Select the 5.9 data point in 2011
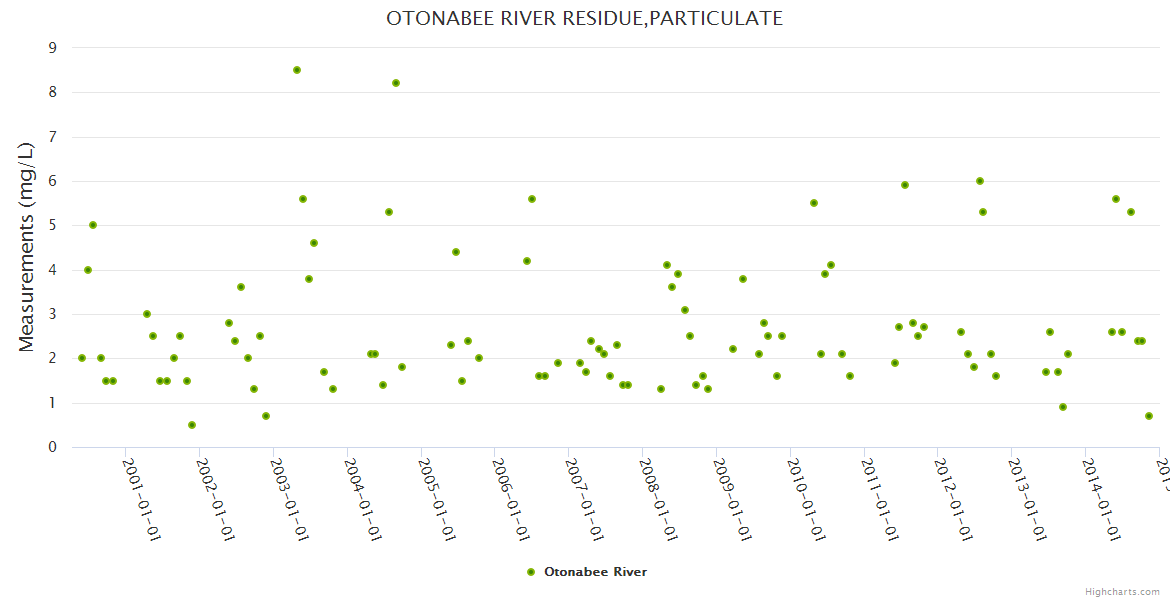 [x=905, y=185]
